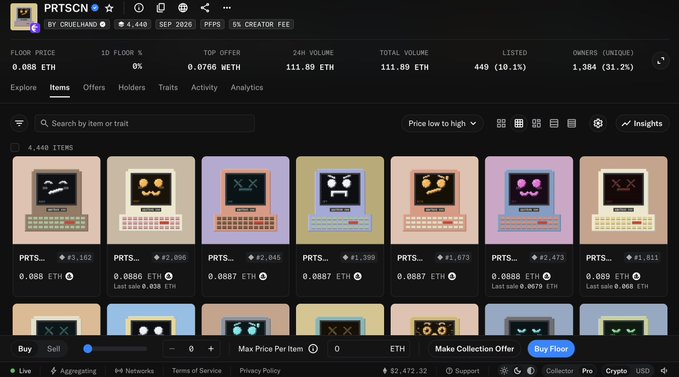Toggle sound with the speaker icon

663,371
